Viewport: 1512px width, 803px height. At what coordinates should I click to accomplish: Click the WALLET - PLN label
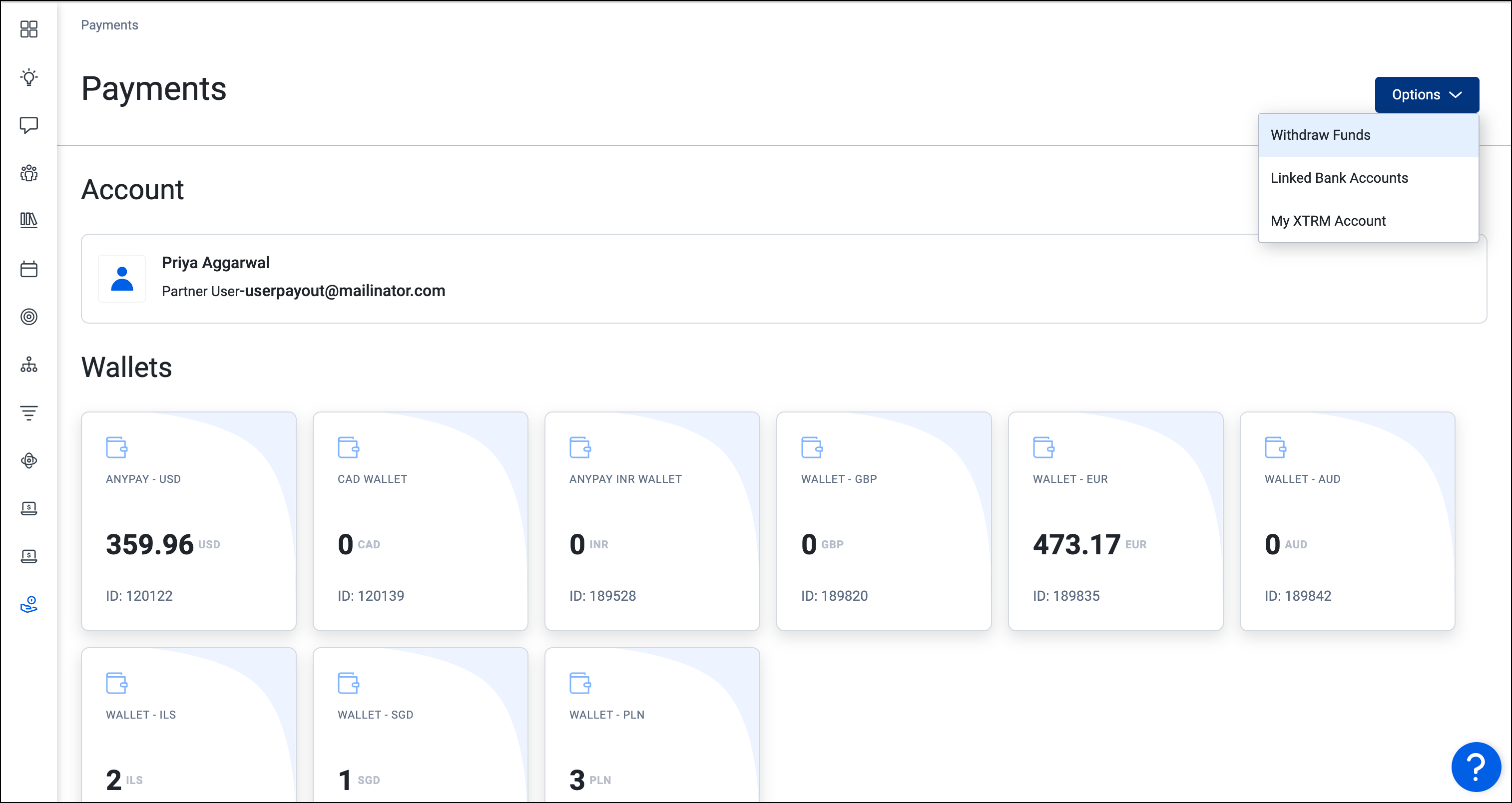pos(607,715)
